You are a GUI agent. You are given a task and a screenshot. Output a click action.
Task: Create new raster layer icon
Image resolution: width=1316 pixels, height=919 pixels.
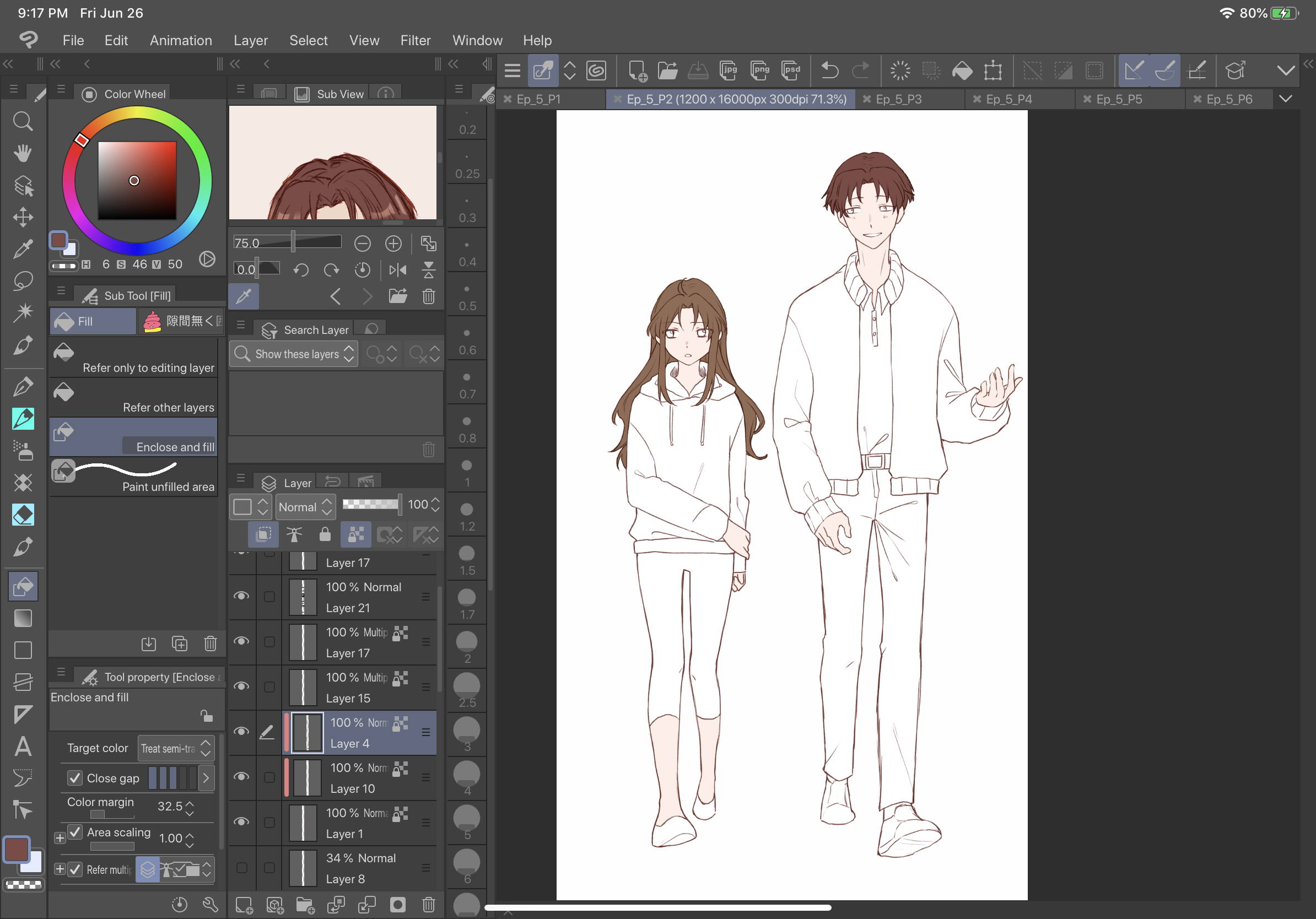[x=244, y=905]
